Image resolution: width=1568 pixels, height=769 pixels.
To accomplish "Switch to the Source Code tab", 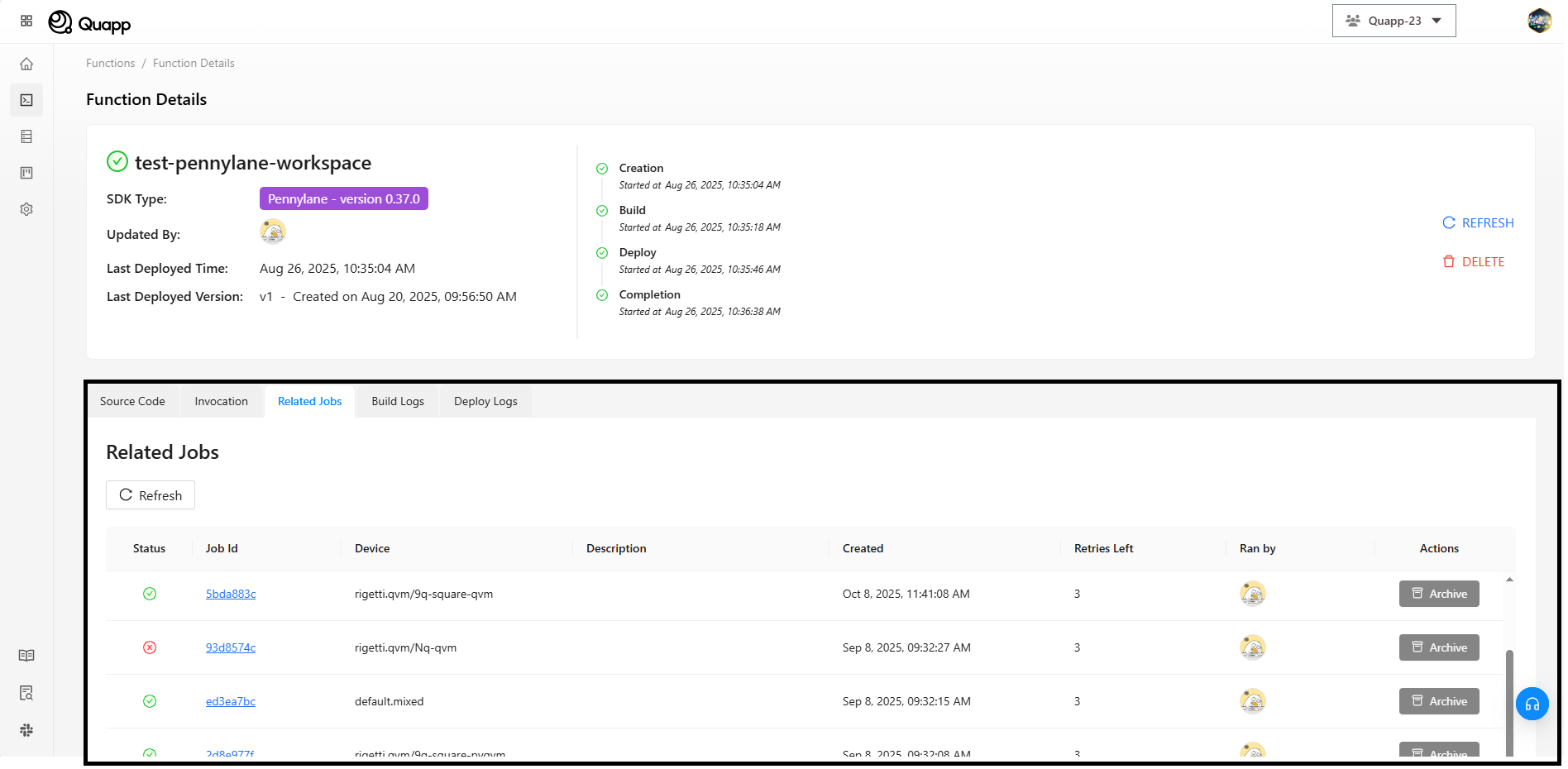I will click(132, 401).
